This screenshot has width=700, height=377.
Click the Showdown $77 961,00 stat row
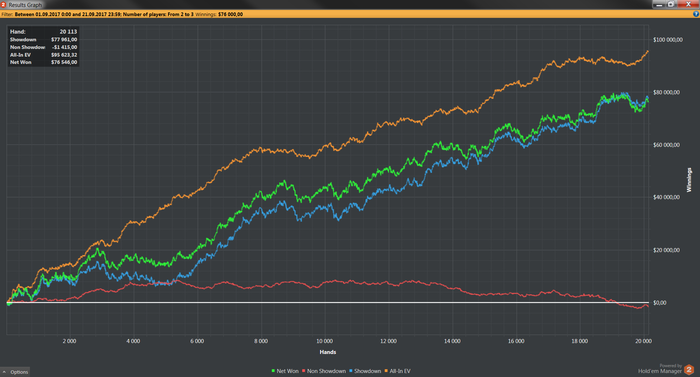tap(43, 40)
